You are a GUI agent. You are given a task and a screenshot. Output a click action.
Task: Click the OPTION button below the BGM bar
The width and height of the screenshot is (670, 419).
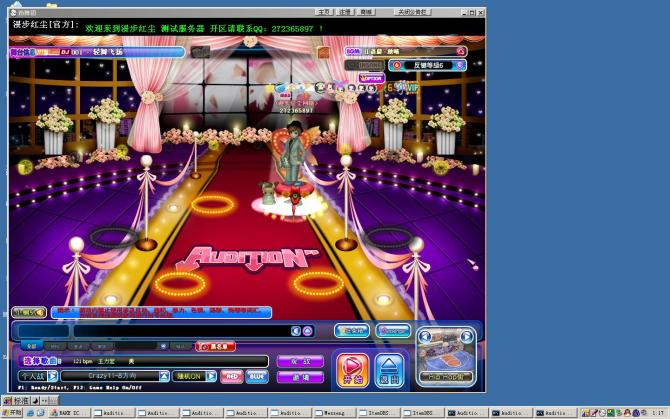click(372, 78)
